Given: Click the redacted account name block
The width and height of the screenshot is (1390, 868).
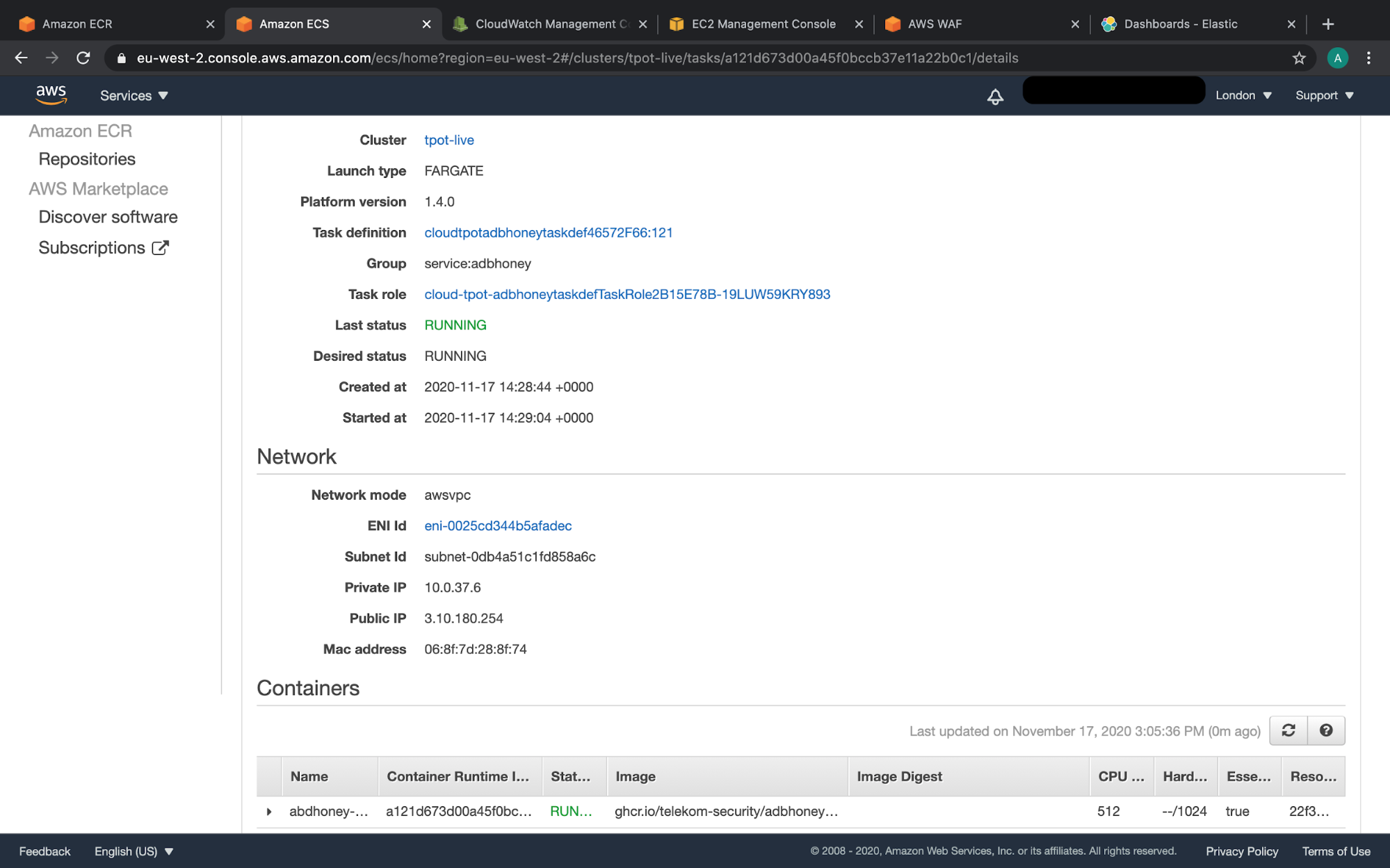Looking at the screenshot, I should tap(1113, 90).
